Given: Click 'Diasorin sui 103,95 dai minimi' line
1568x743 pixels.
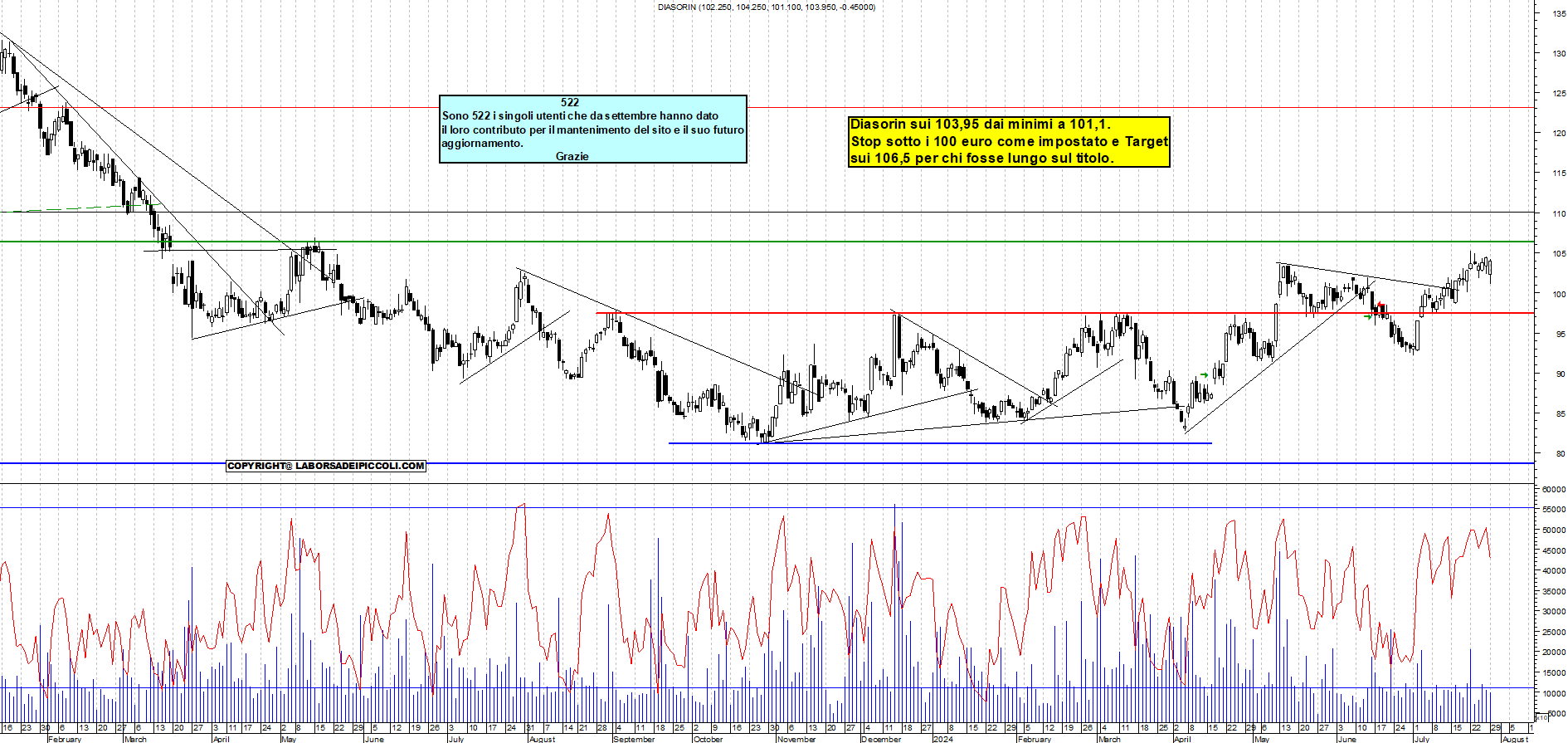Looking at the screenshot, I should [x=981, y=125].
